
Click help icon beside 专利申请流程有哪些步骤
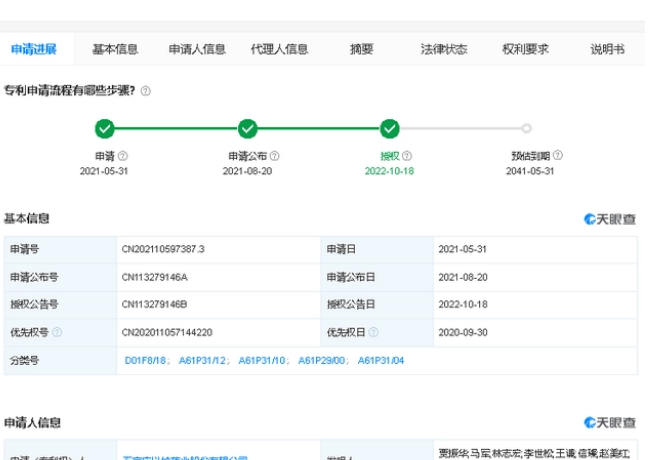point(146,91)
